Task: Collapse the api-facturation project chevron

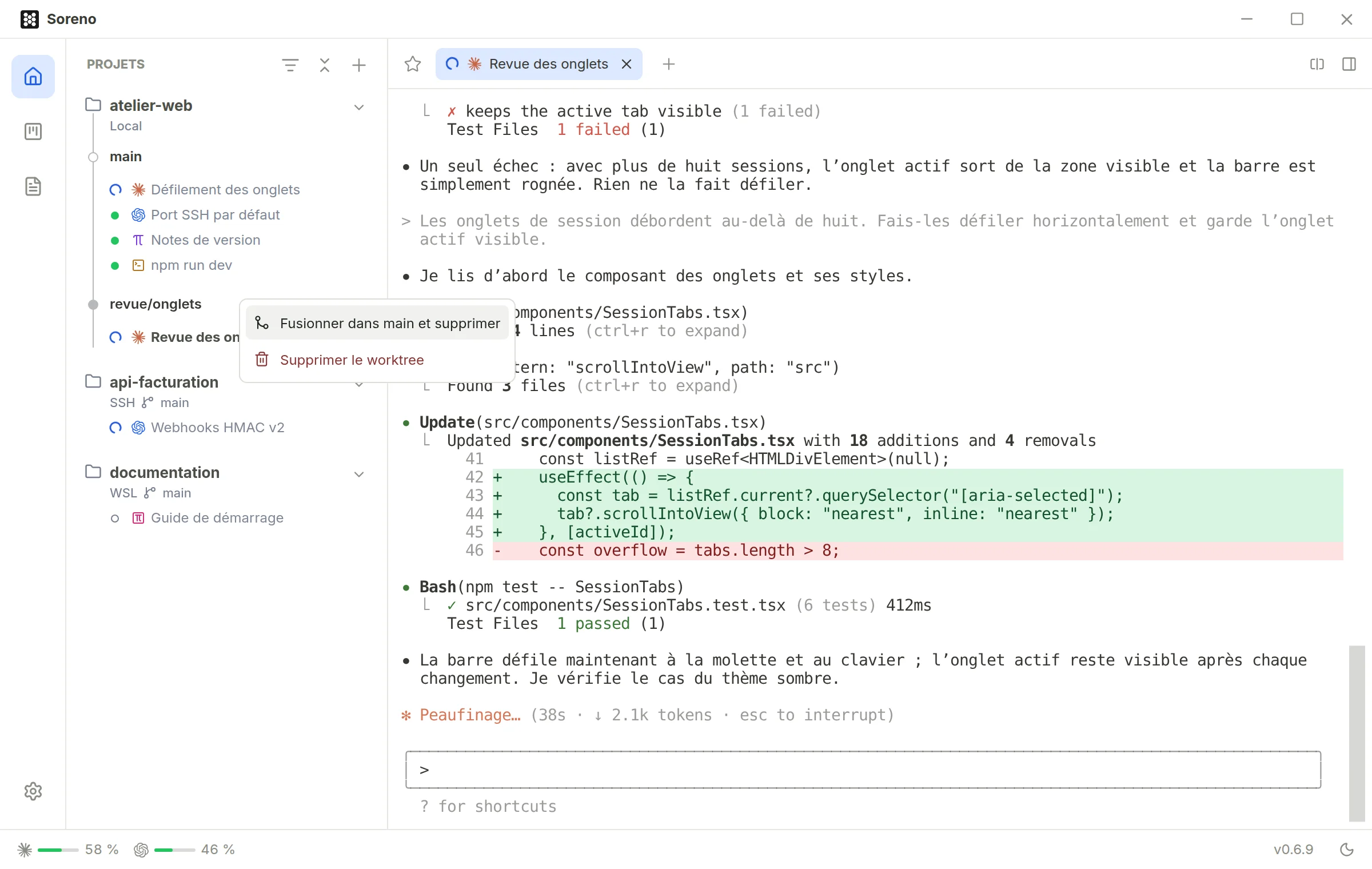Action: click(x=359, y=384)
